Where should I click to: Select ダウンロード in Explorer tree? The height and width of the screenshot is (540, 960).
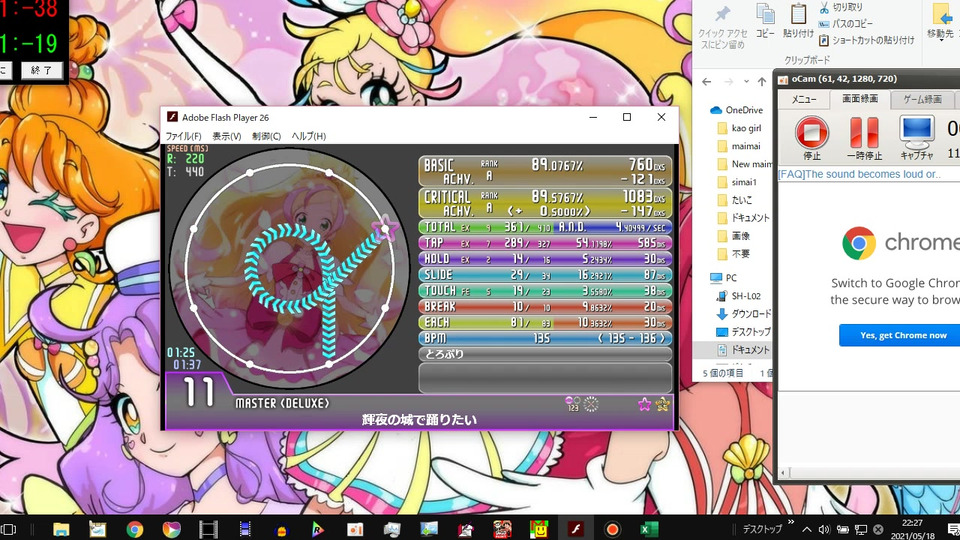click(x=743, y=313)
